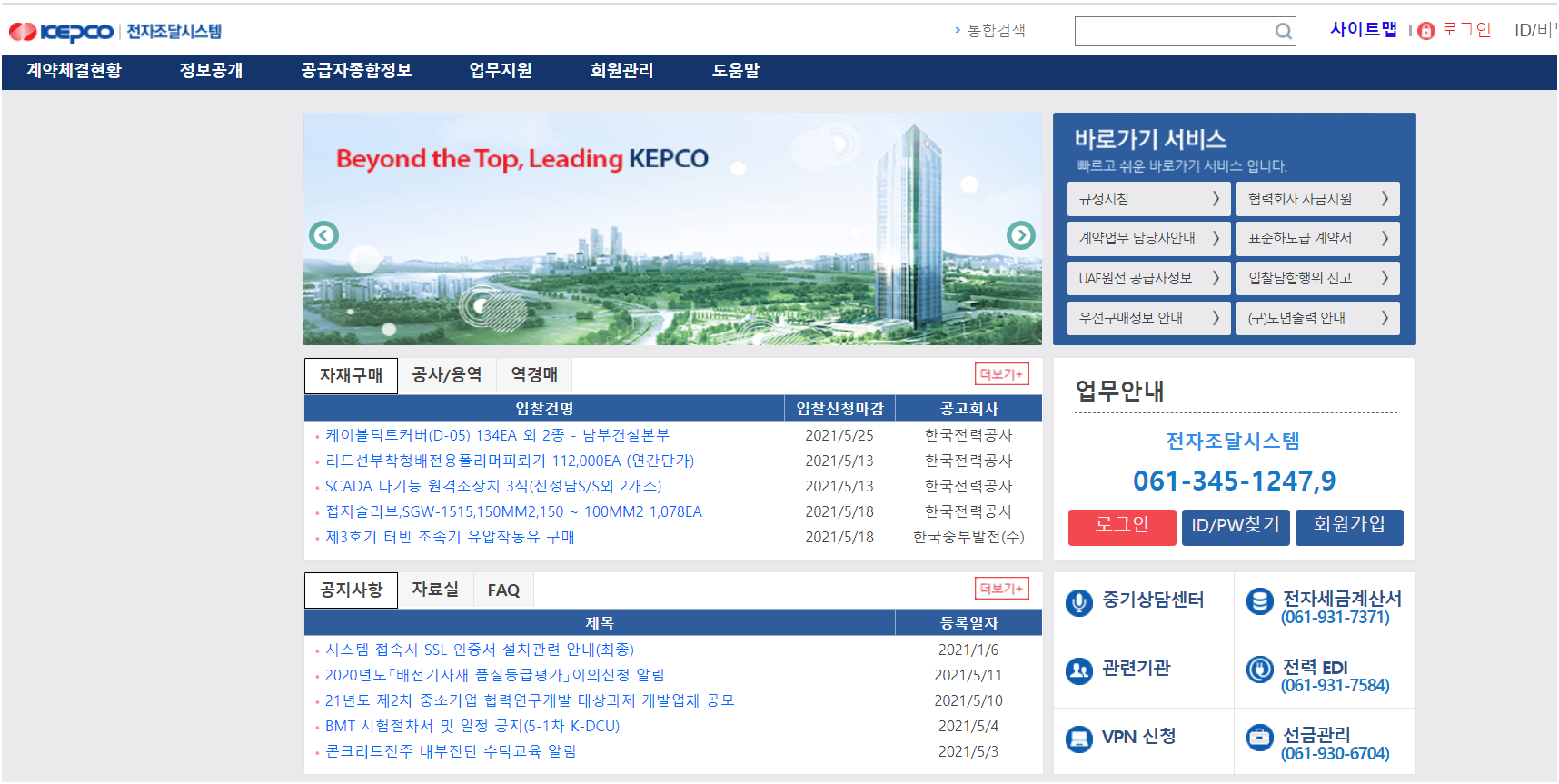Click the 선금관리 briefcase icon
This screenshot has width=1559, height=784.
tap(1259, 737)
